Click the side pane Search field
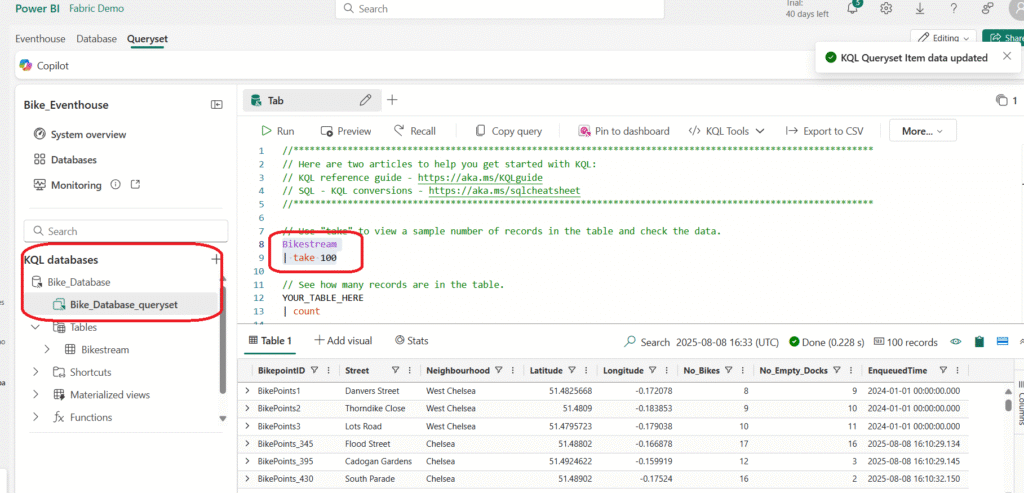 pos(126,231)
